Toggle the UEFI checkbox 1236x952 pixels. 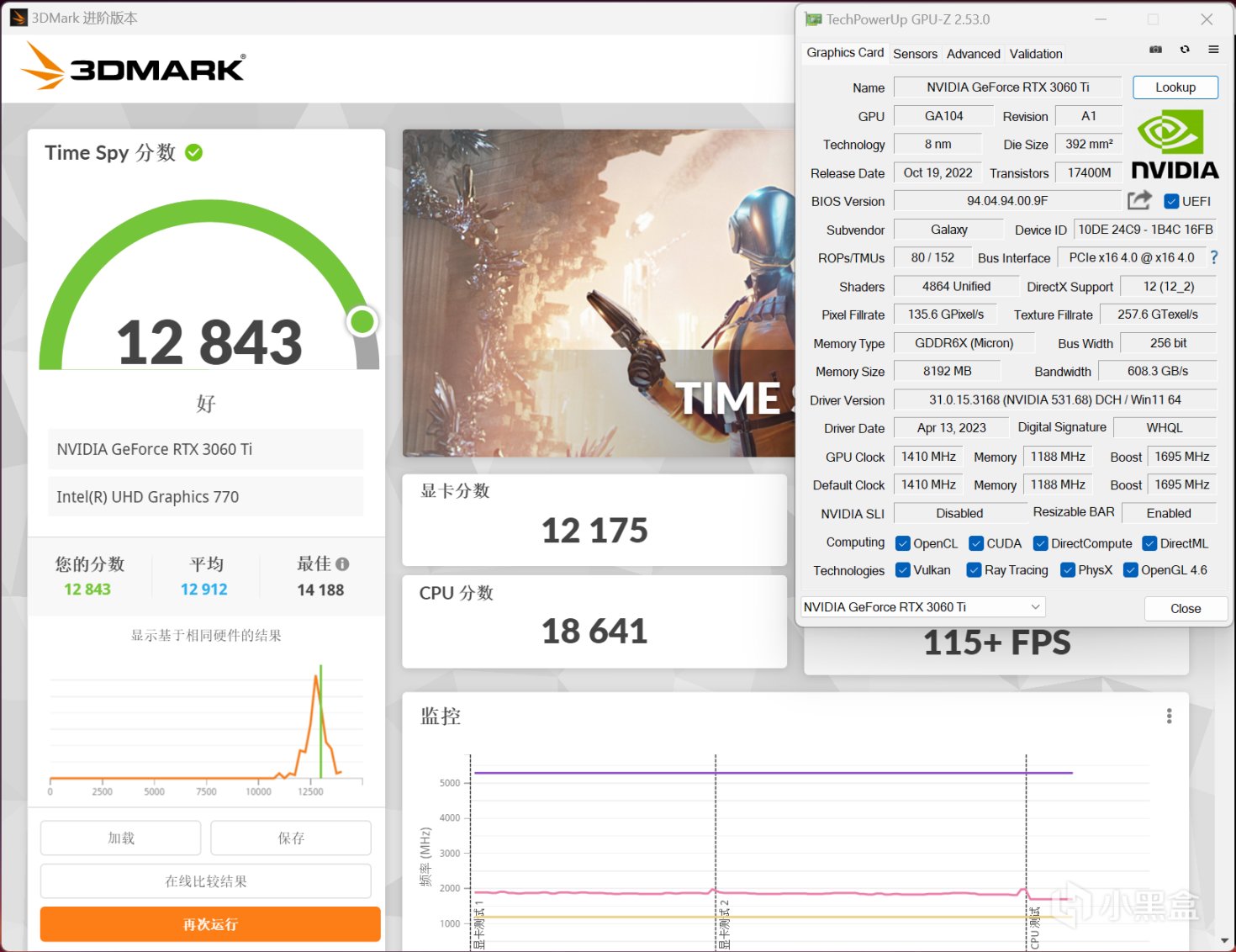pyautogui.click(x=1171, y=201)
